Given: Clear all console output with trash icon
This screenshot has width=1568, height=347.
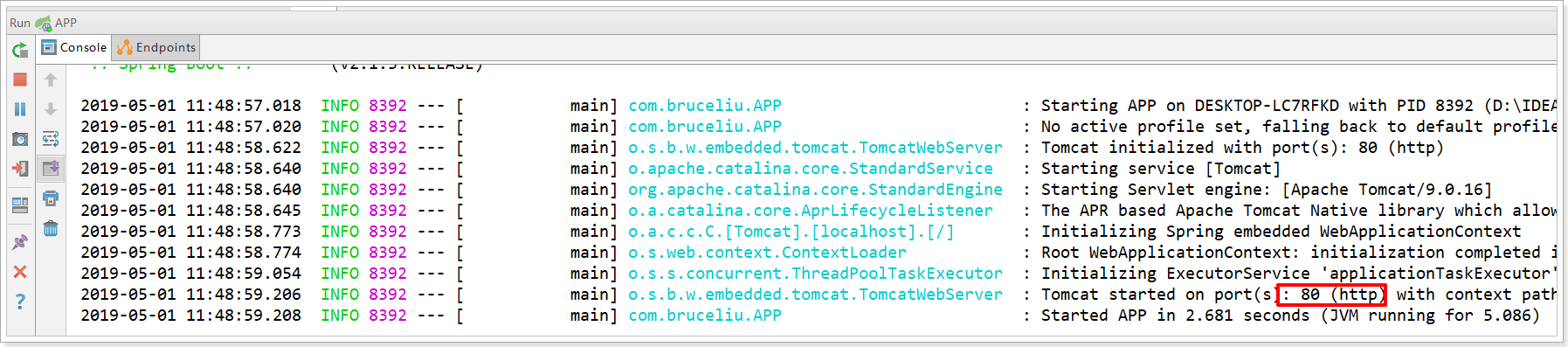Looking at the screenshot, I should [51, 228].
